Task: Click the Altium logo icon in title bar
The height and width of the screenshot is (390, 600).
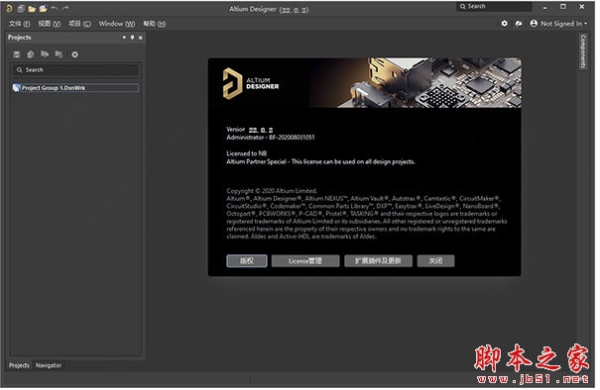Action: [9, 8]
